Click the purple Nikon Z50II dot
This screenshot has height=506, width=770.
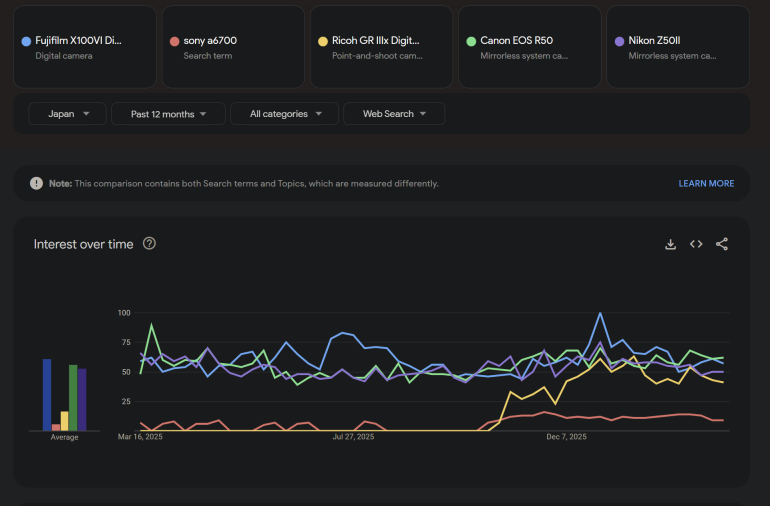click(x=619, y=41)
